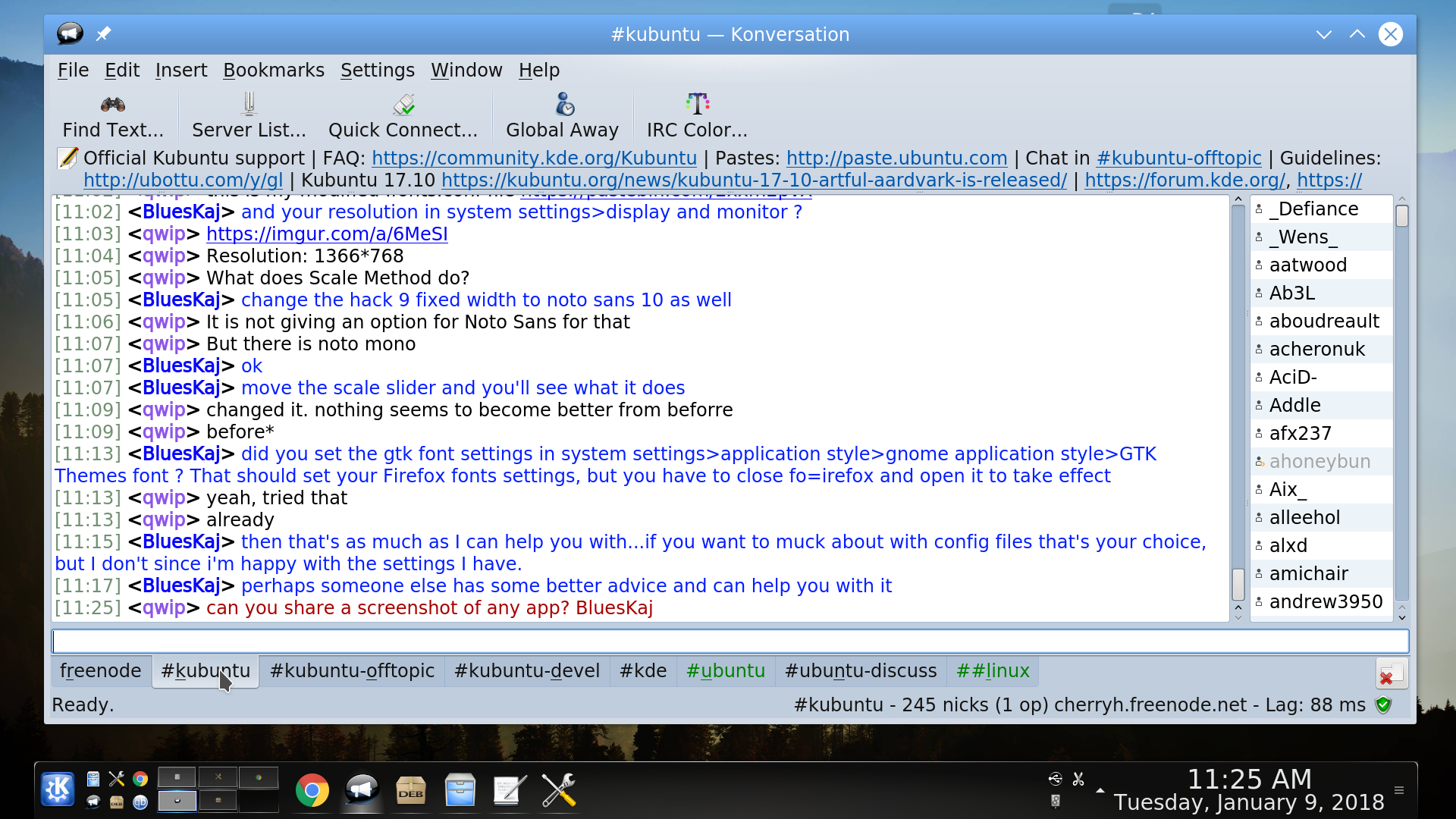Image resolution: width=1456 pixels, height=819 pixels.
Task: Open the Insert menu
Action: click(x=181, y=70)
